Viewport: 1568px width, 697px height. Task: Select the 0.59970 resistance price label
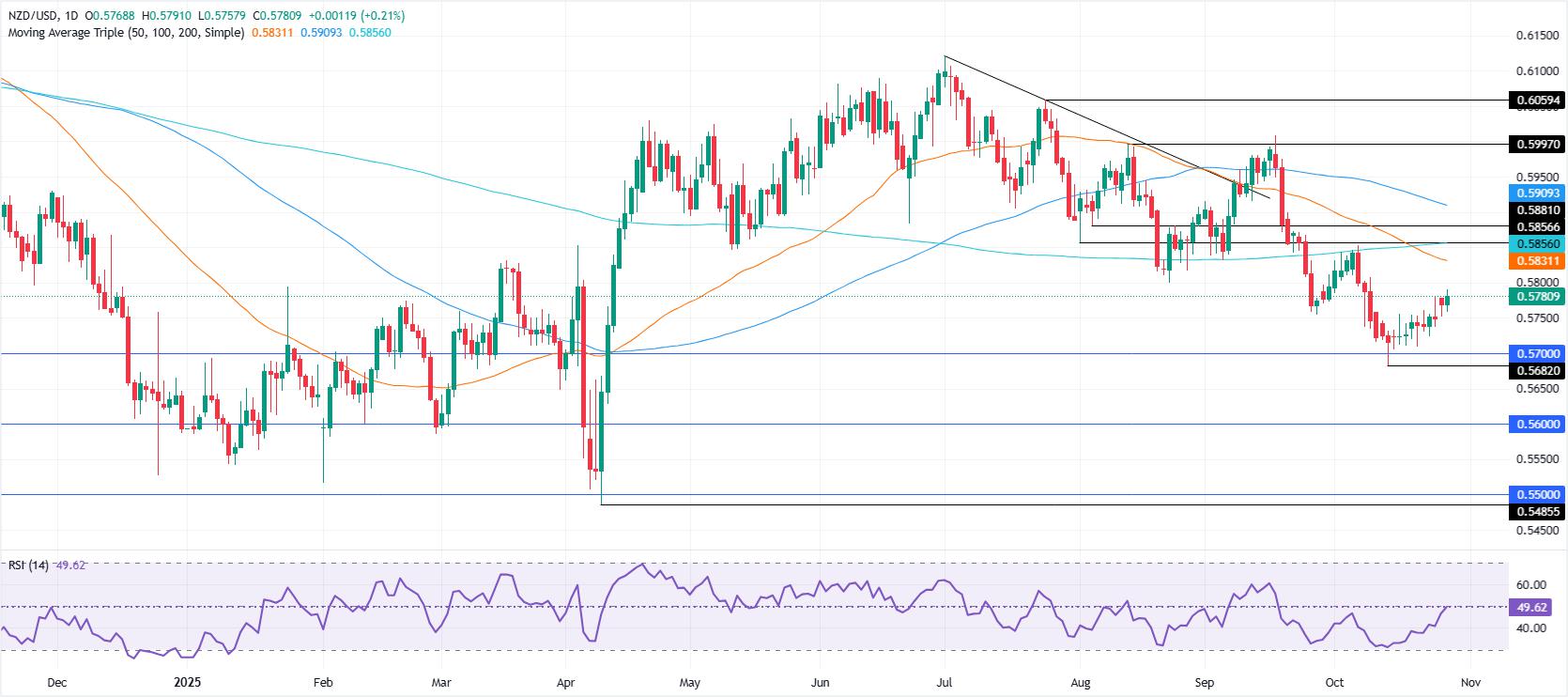(x=1536, y=144)
